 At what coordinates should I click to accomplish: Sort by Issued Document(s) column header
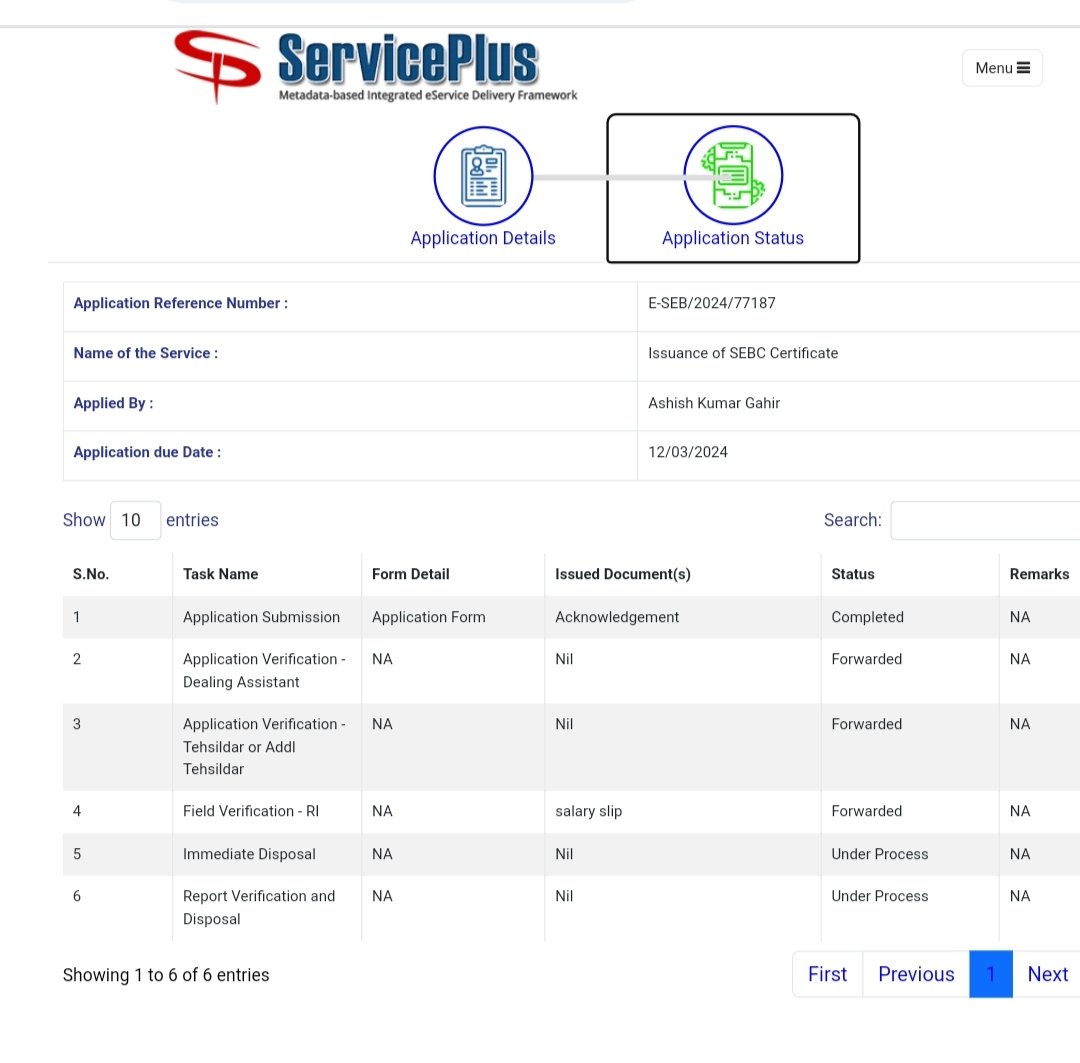[x=623, y=574]
